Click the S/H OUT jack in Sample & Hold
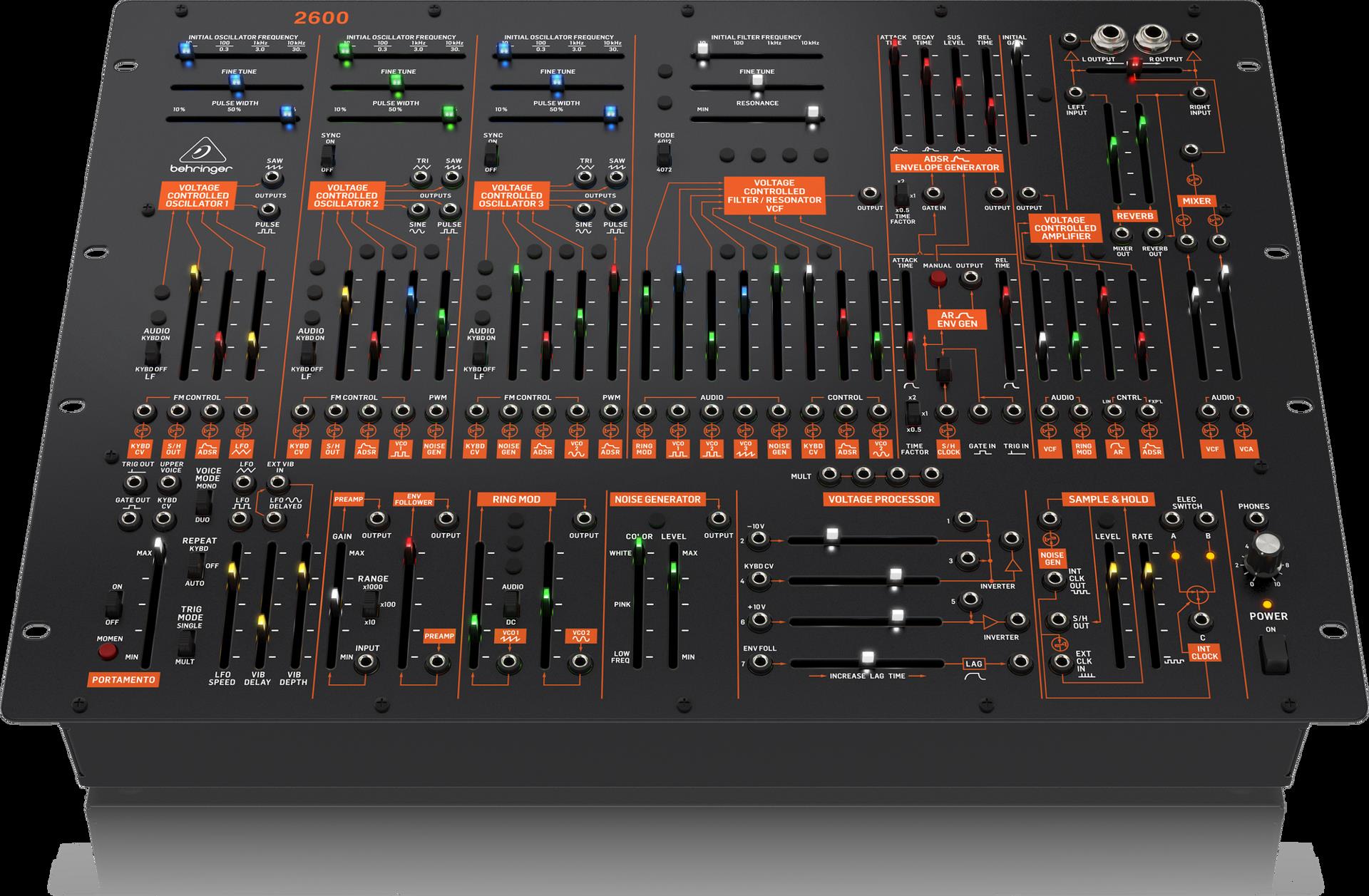The height and width of the screenshot is (896, 1369). pos(1057,619)
